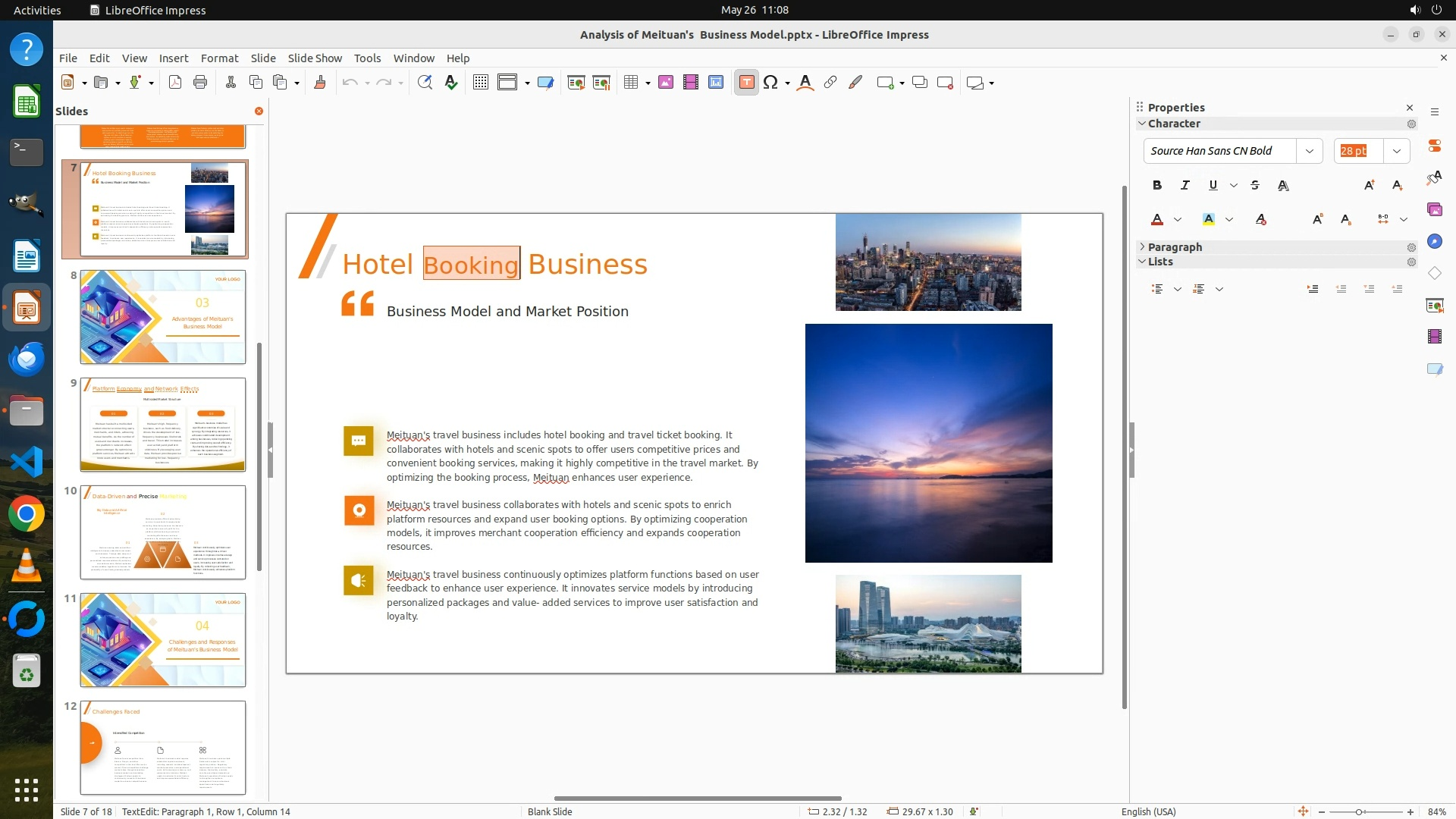Click the Insert Table icon
Screen dimensions: 1456x819
click(630, 83)
